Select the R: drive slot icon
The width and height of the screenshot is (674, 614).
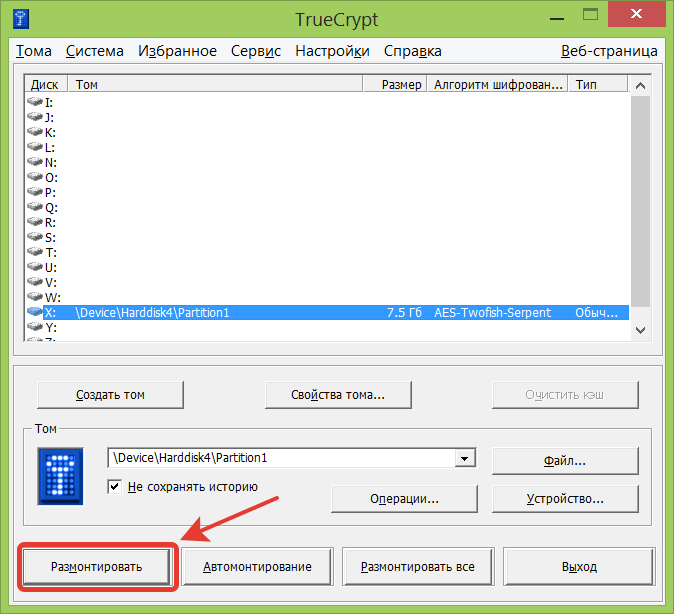coord(35,222)
